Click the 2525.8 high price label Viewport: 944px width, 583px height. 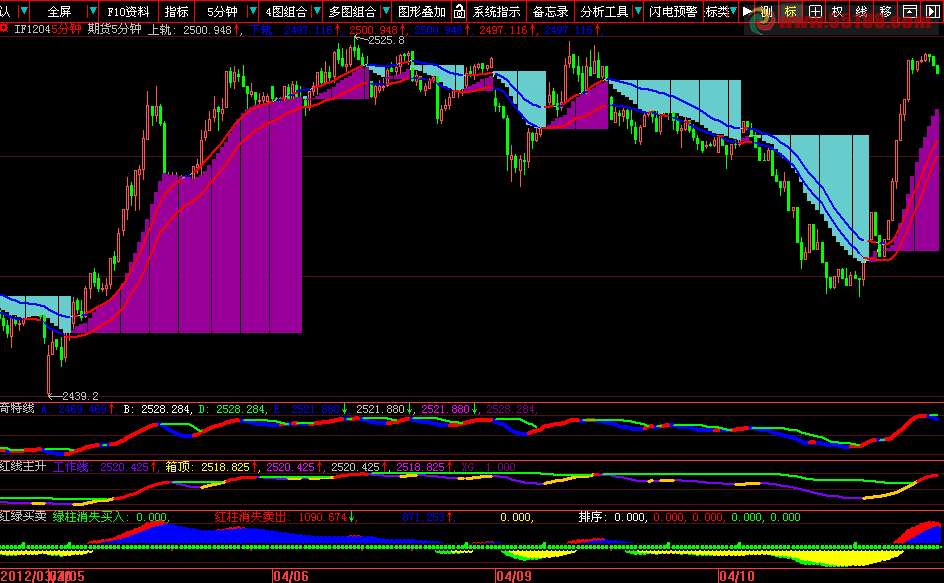pyautogui.click(x=386, y=40)
